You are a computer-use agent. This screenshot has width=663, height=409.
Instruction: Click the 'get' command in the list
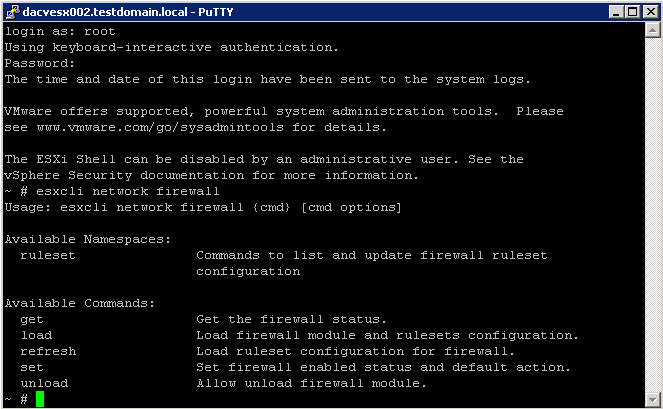[x=32, y=320]
